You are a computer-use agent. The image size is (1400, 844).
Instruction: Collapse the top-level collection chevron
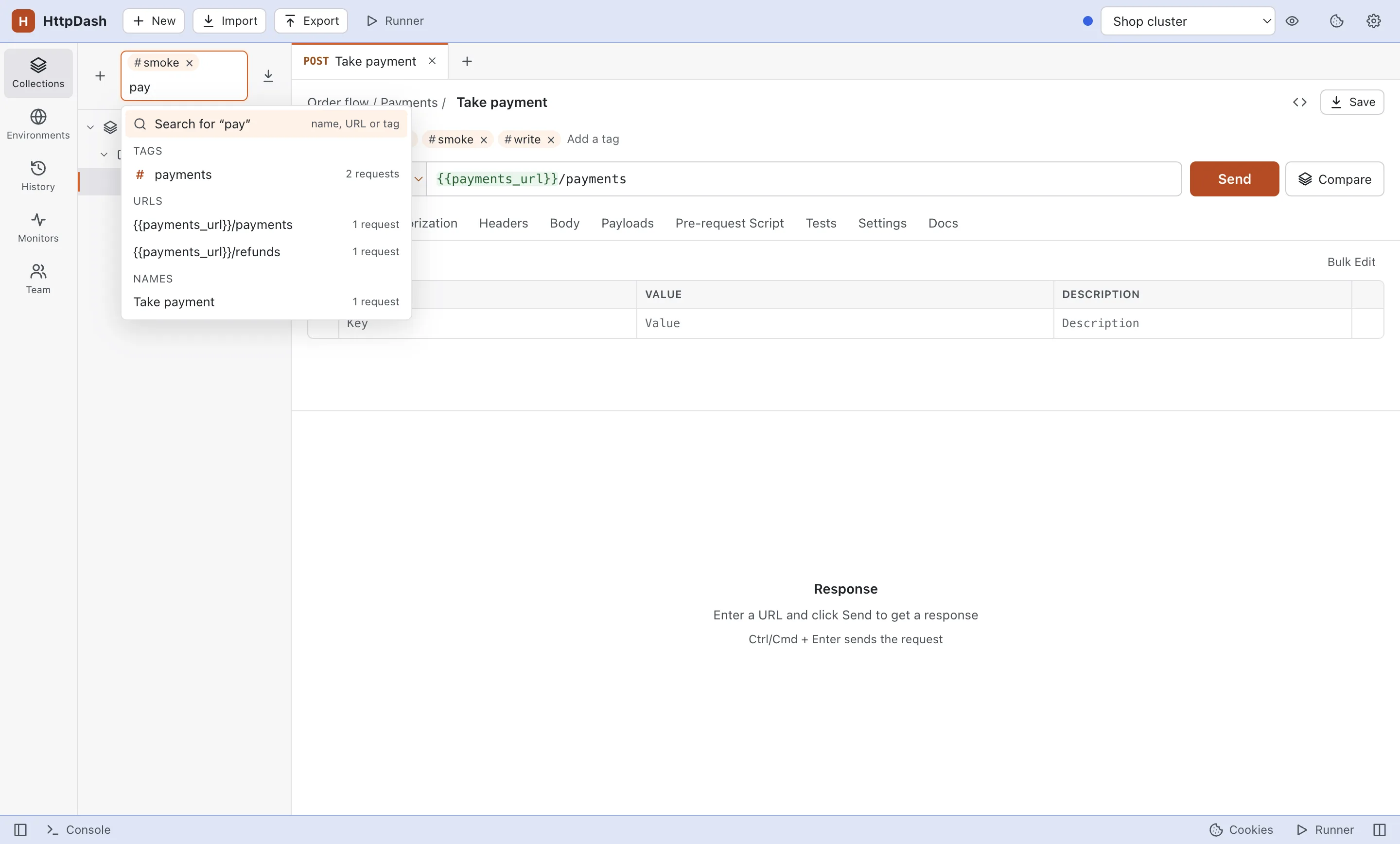[90, 127]
